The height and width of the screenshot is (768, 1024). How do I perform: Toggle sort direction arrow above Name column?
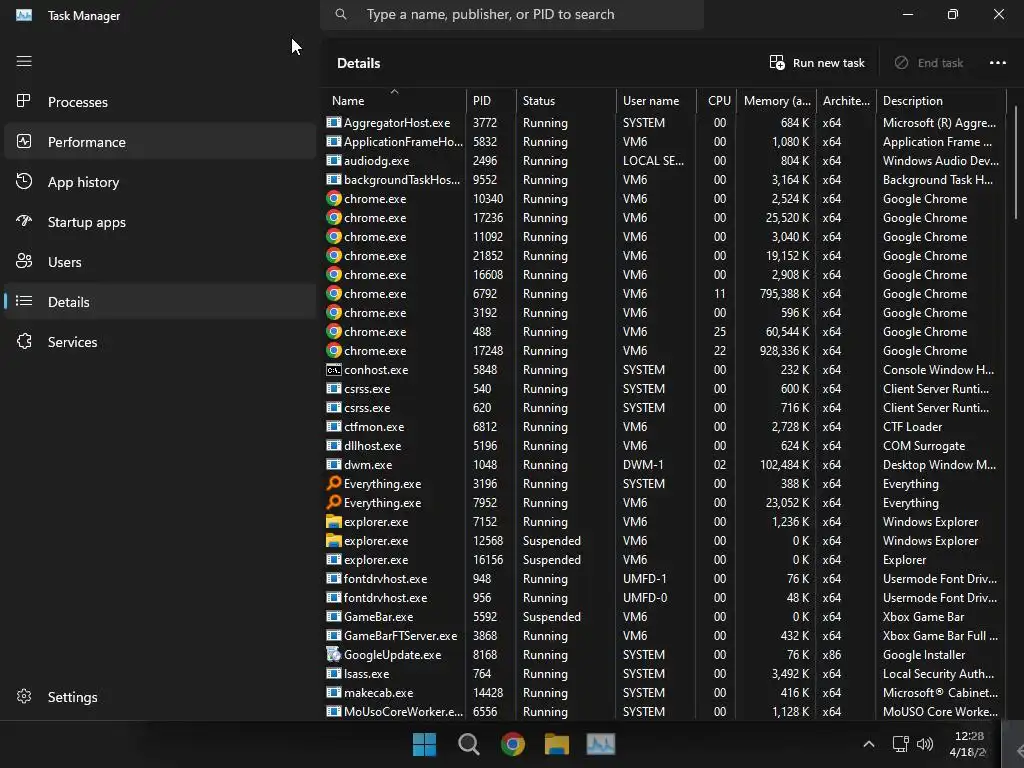[x=394, y=91]
